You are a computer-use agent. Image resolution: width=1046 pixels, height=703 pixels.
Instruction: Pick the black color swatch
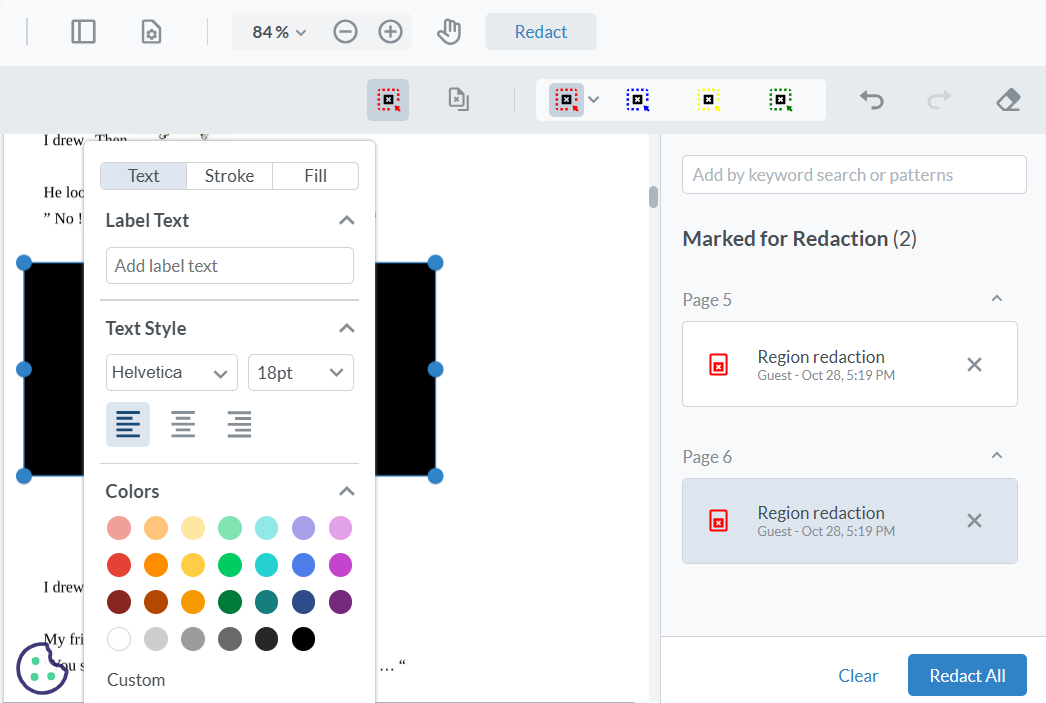click(x=303, y=639)
